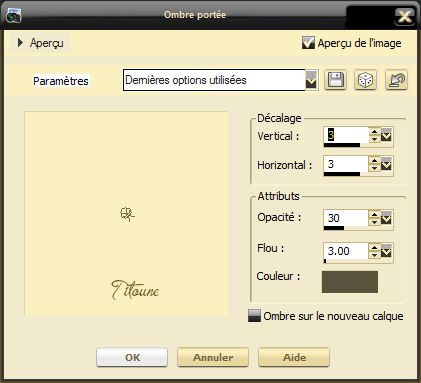Image resolution: width=421 pixels, height=383 pixels.
Task: Click the Opacité input field
Action: (x=346, y=218)
